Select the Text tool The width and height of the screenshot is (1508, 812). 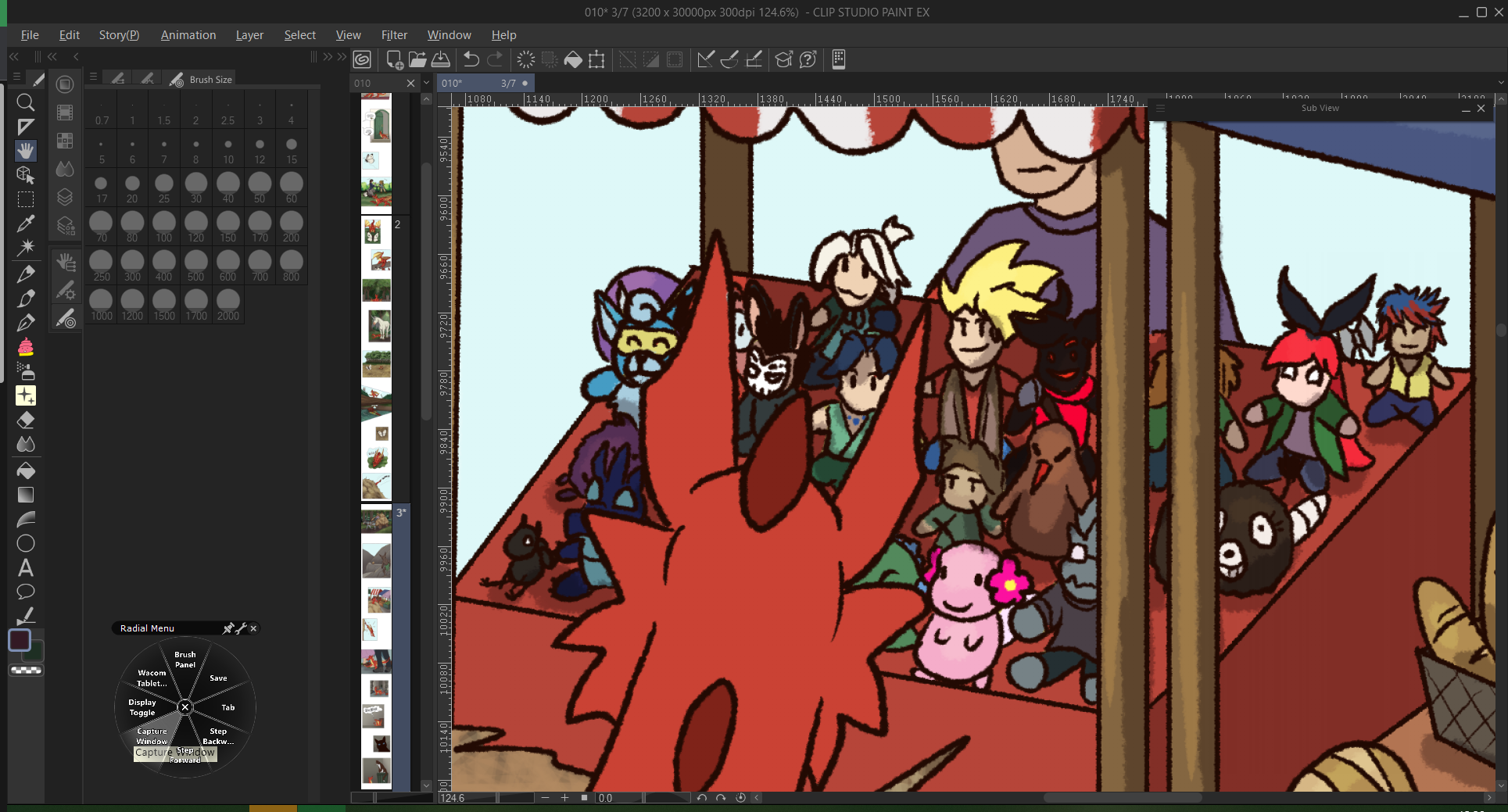point(26,567)
